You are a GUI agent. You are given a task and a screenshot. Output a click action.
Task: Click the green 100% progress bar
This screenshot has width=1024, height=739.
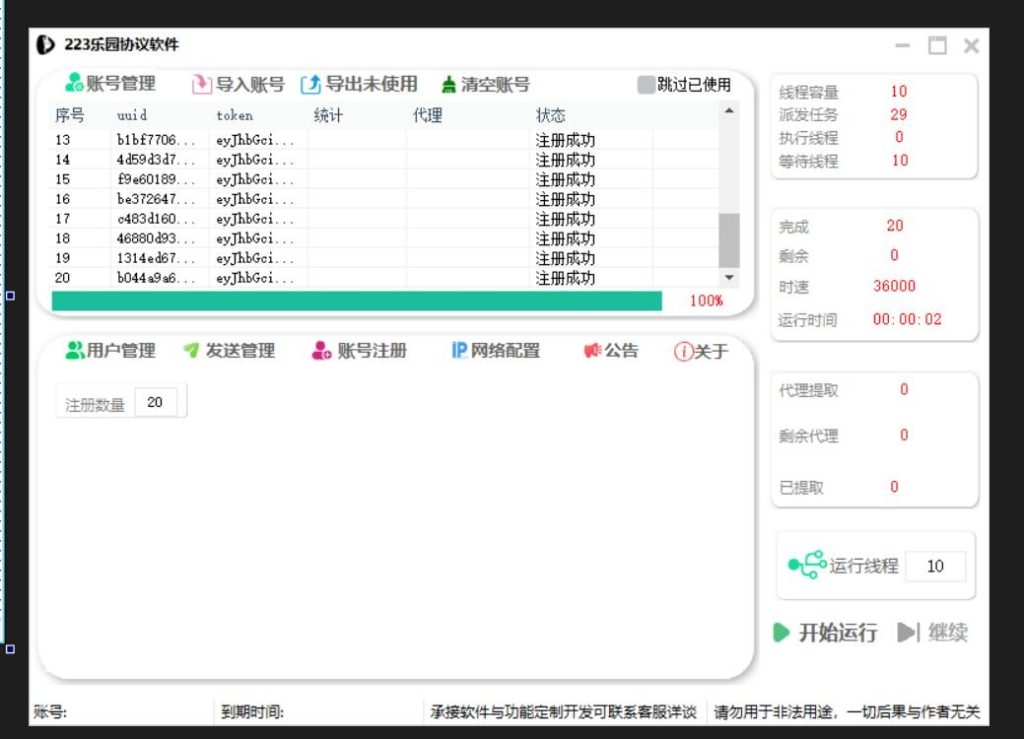[355, 300]
